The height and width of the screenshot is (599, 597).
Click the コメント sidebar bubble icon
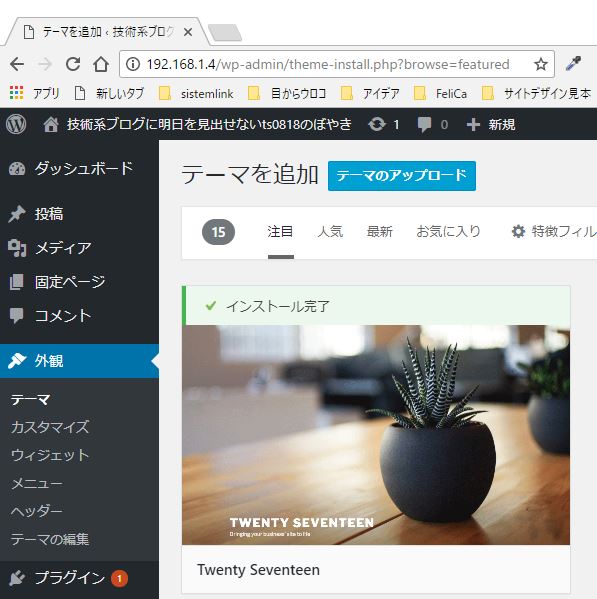tap(17, 316)
